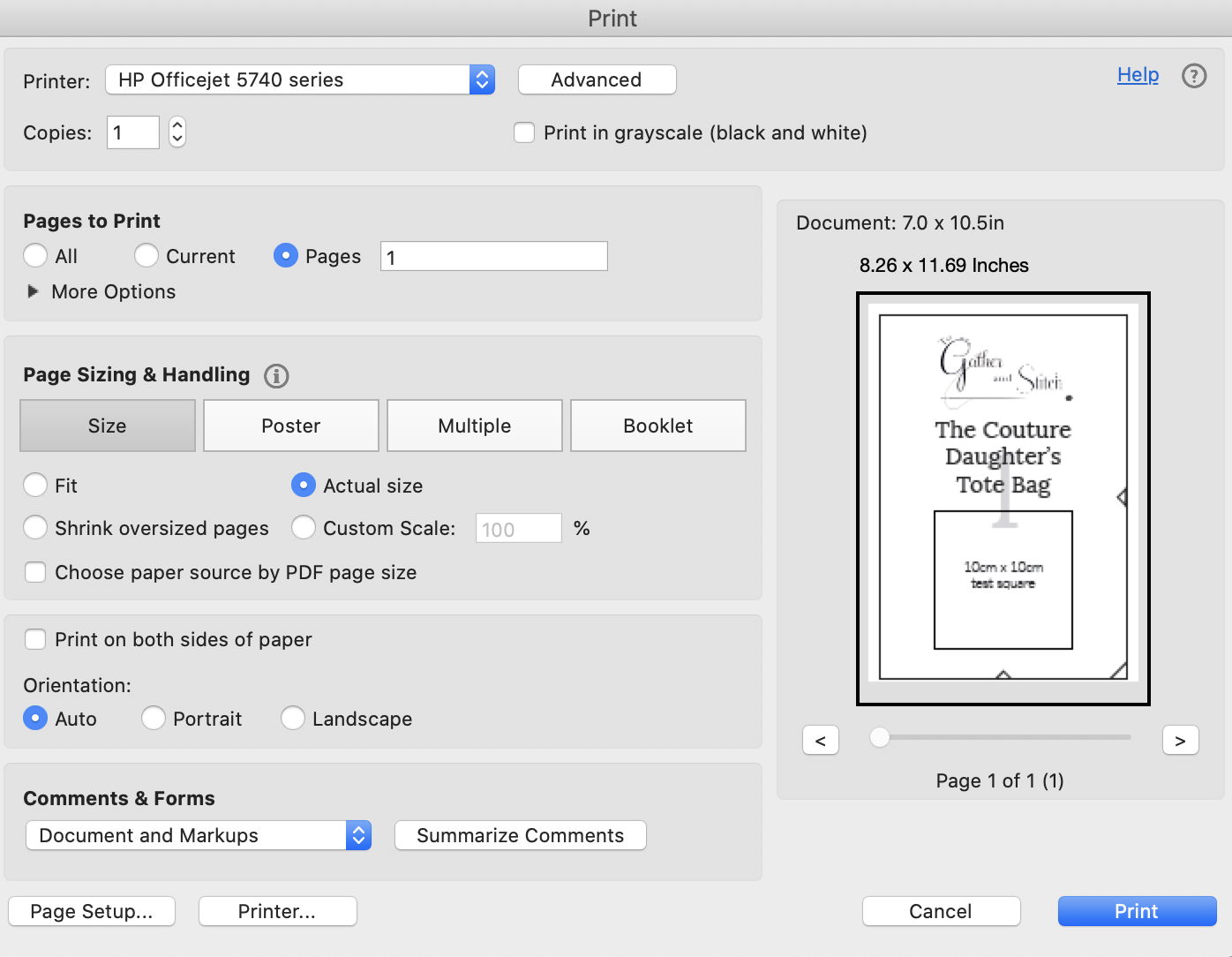Click the Pages range input field
Image resolution: width=1232 pixels, height=957 pixels.
pyautogui.click(x=494, y=256)
